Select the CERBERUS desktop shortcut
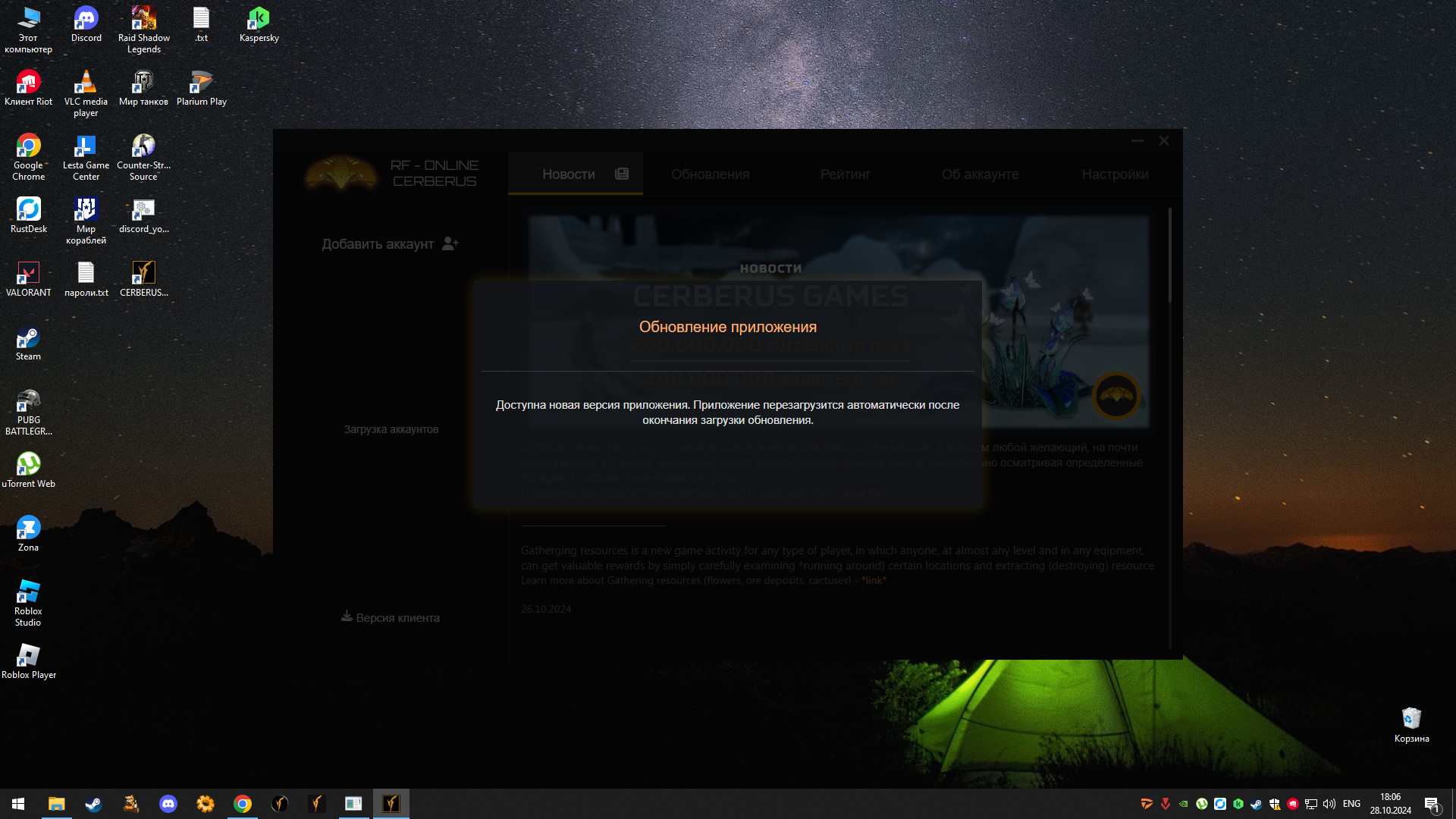This screenshot has width=1456, height=819. [x=143, y=280]
